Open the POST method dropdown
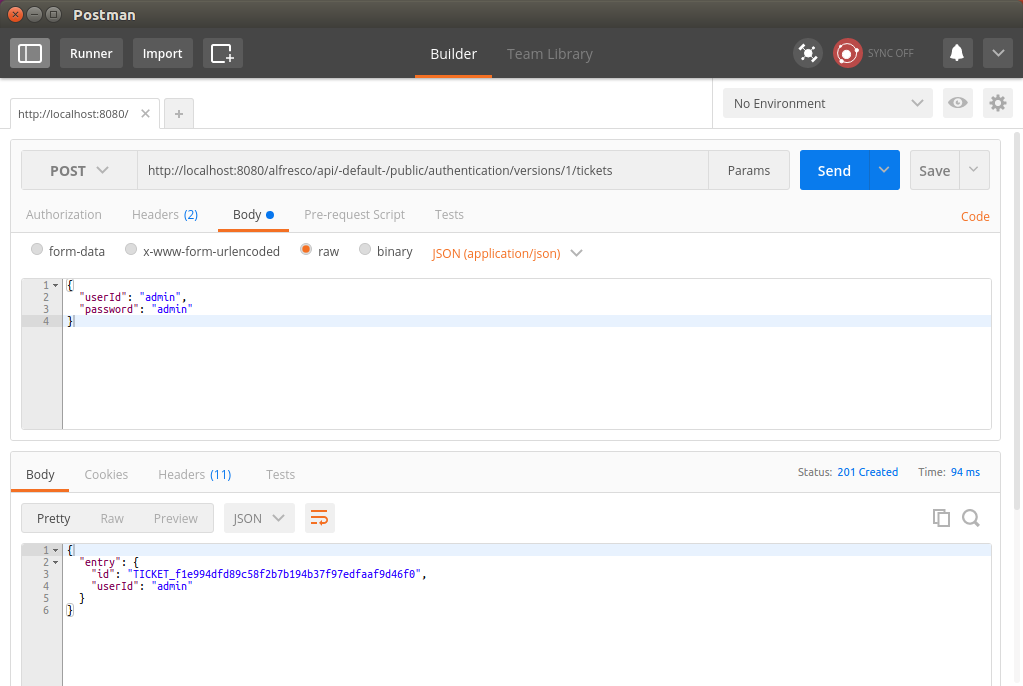 pyautogui.click(x=79, y=170)
